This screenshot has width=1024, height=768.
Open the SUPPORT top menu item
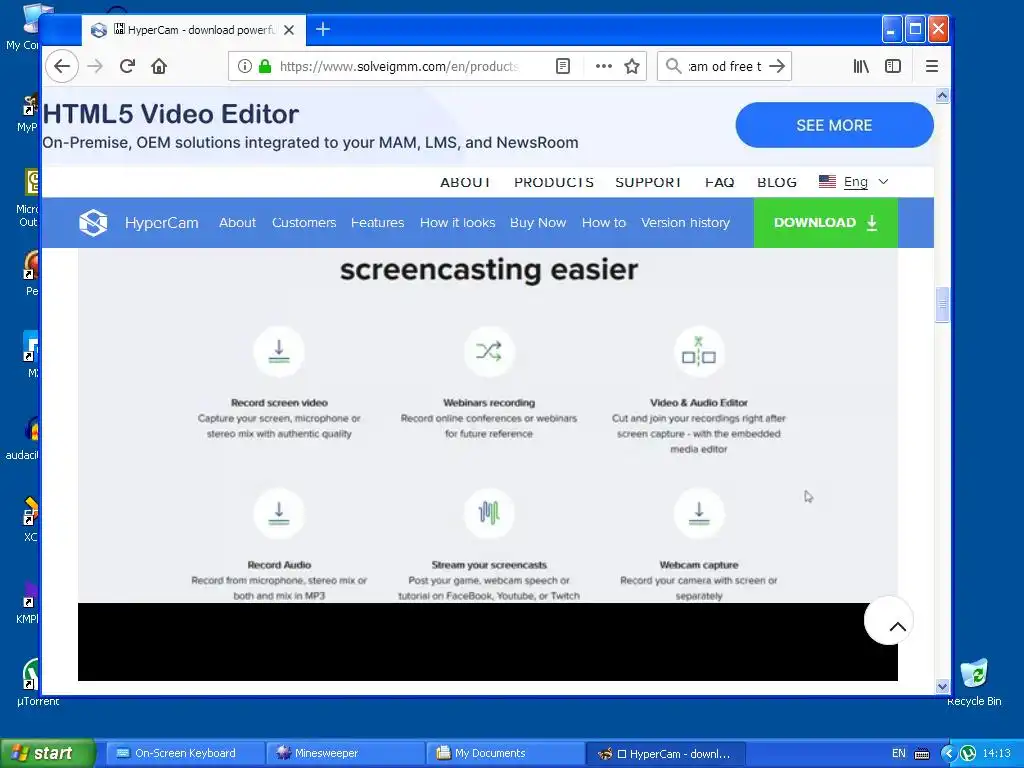click(x=648, y=182)
